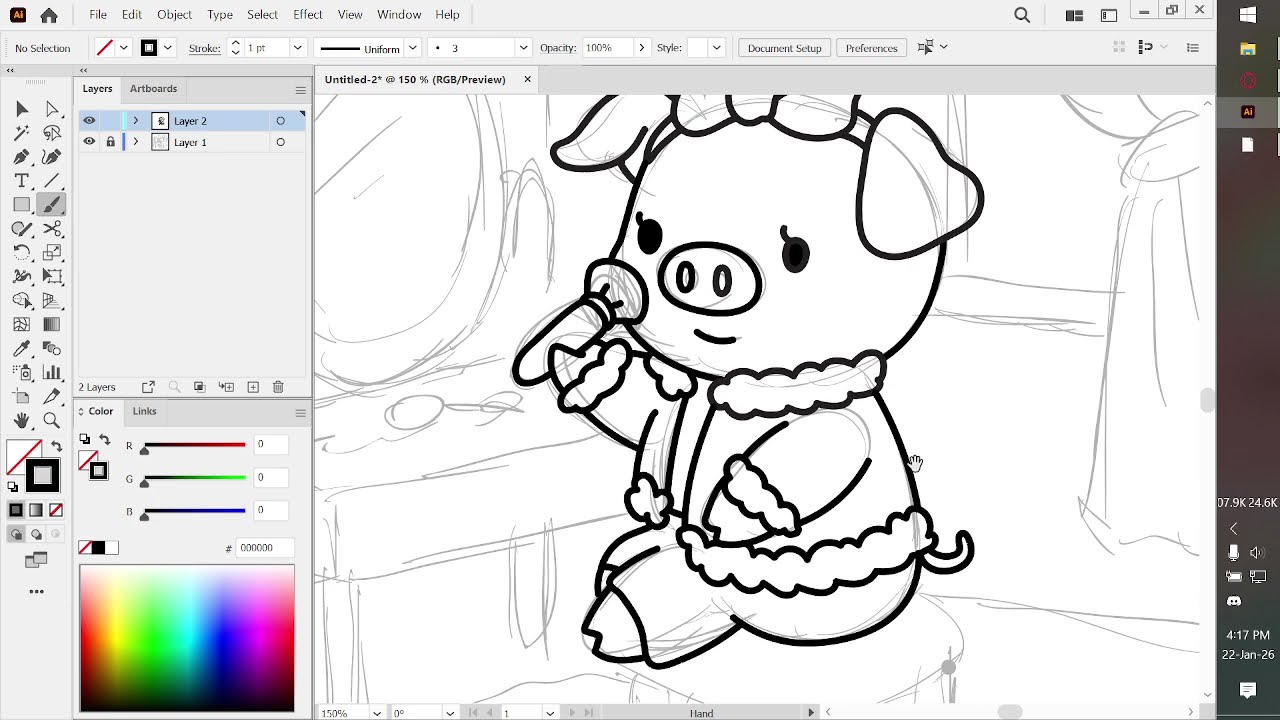Switch to the Artboards tab
Viewport: 1280px width, 720px height.
coord(153,89)
